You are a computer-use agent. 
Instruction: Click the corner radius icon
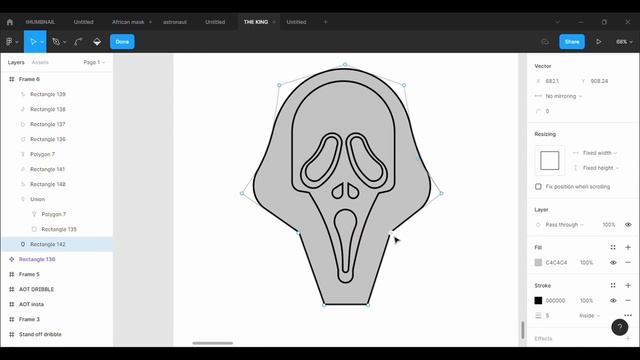(x=538, y=111)
